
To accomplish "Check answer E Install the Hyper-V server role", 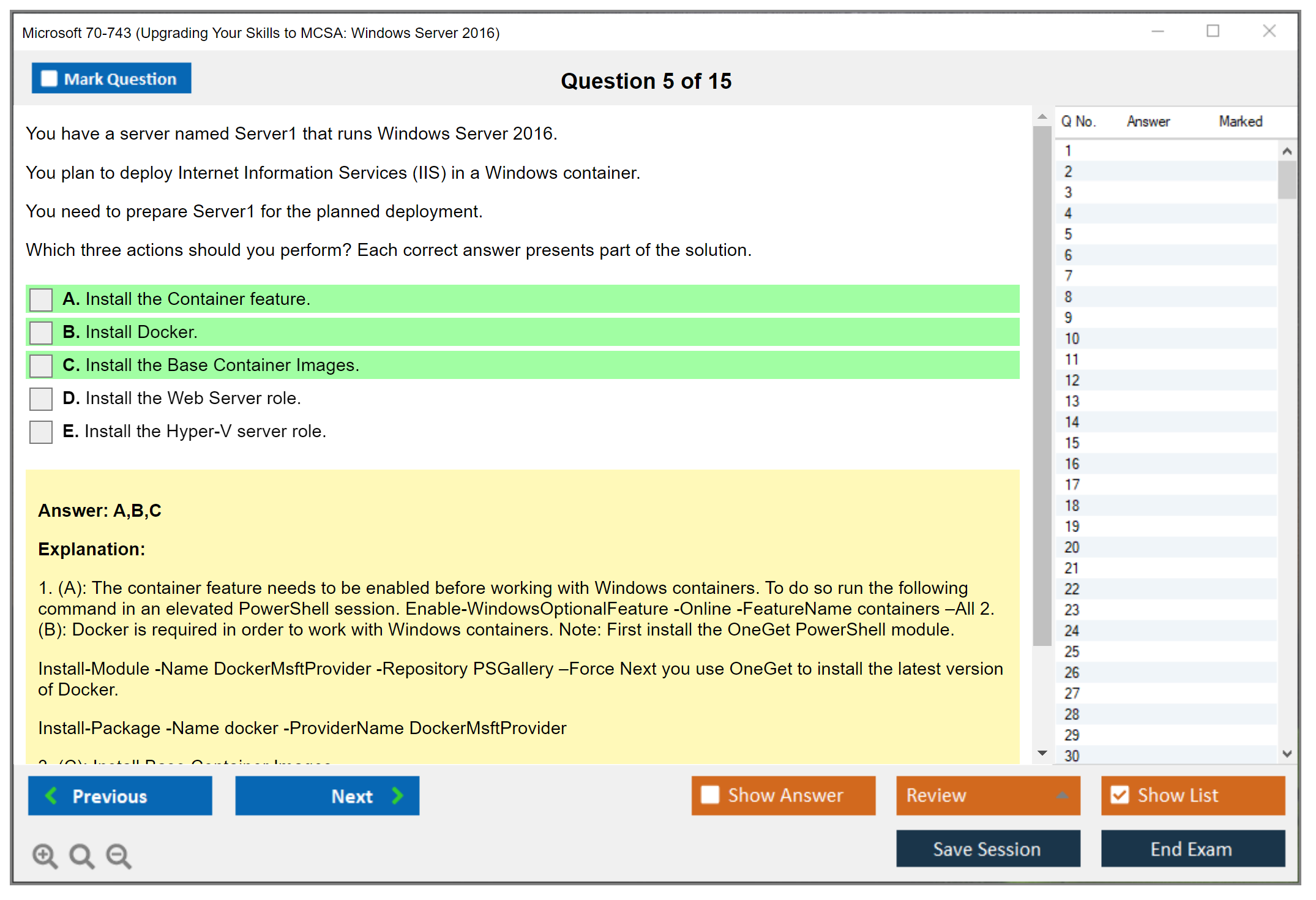I will (41, 432).
